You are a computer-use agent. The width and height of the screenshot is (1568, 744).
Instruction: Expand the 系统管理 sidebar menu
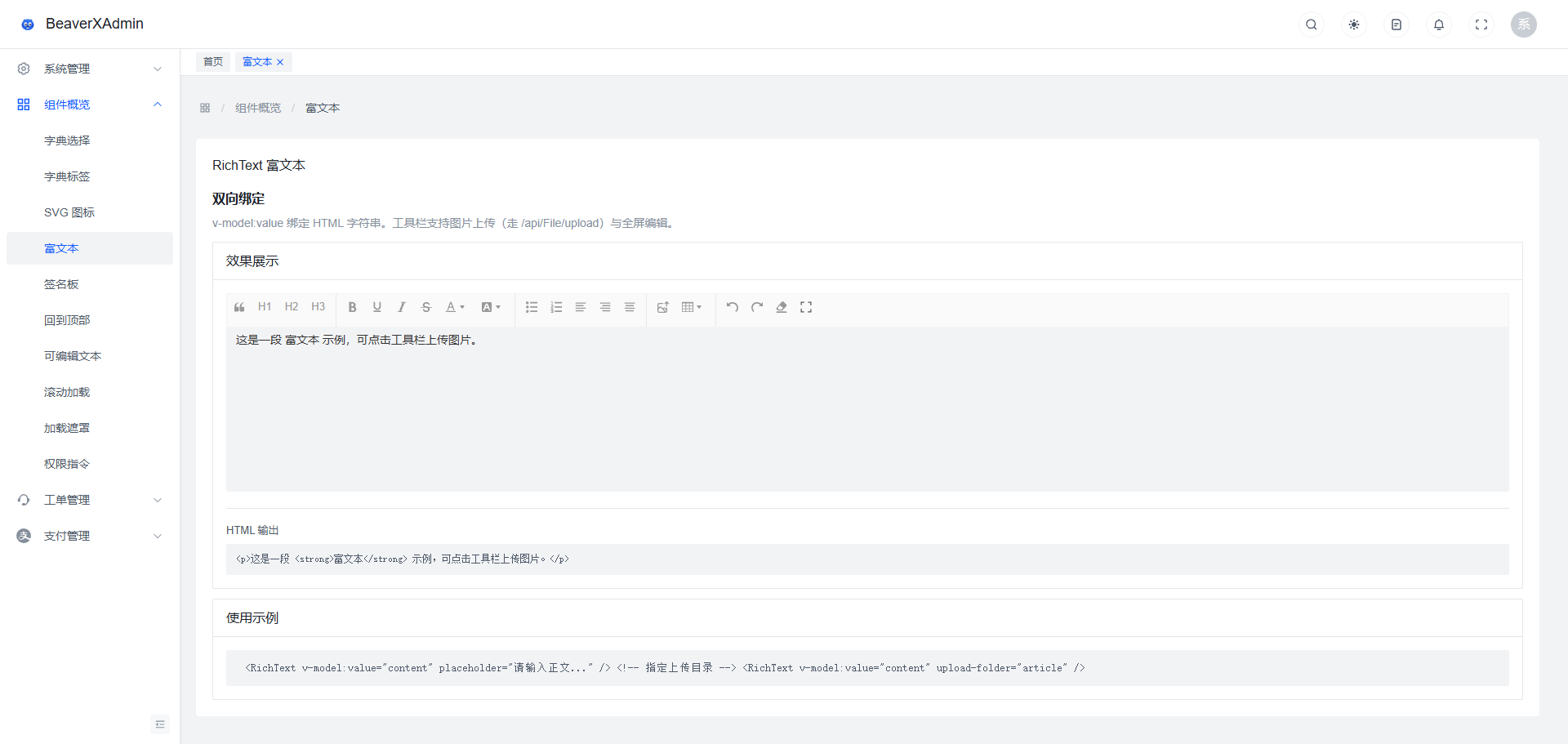point(90,69)
